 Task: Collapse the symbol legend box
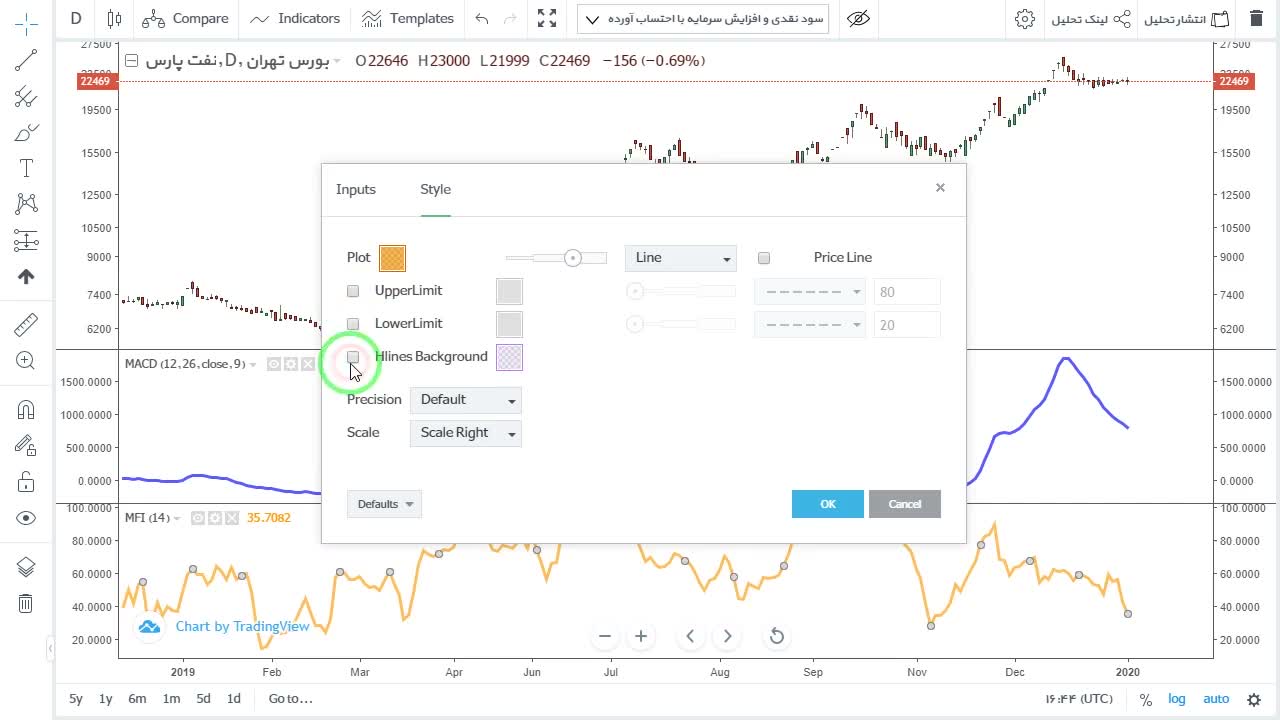pos(131,61)
